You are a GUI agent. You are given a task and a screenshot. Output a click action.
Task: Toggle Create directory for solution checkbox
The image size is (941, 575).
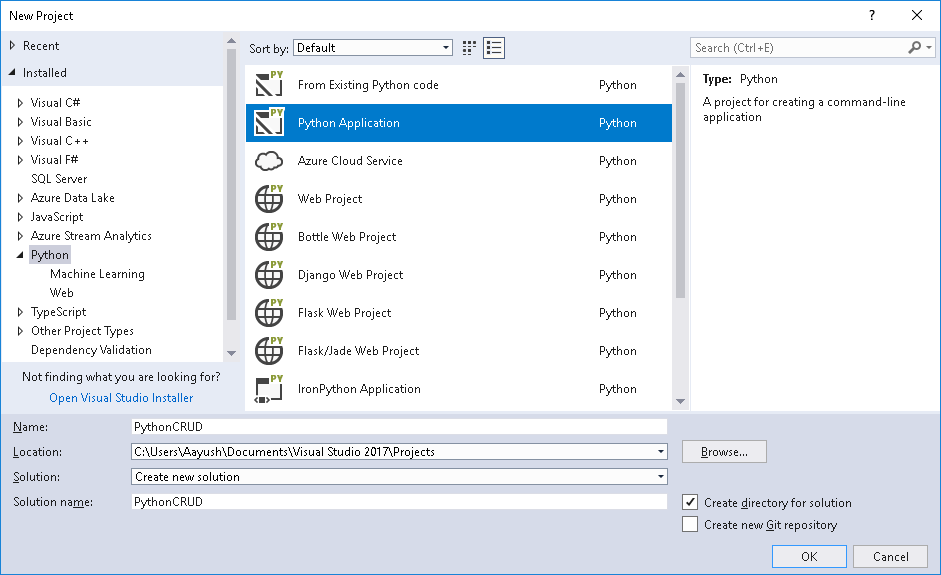point(690,502)
